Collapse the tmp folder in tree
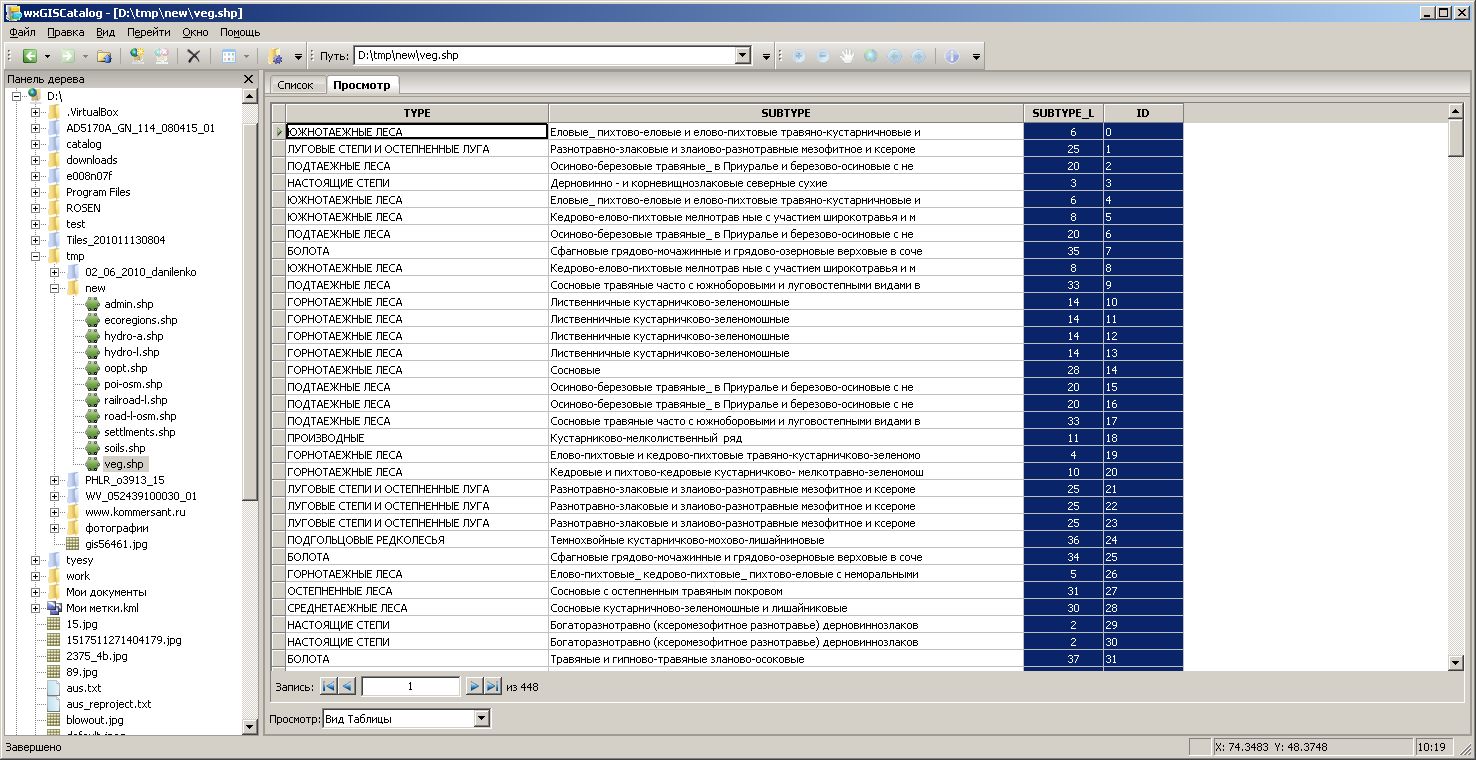This screenshot has height=760, width=1476. 36,256
